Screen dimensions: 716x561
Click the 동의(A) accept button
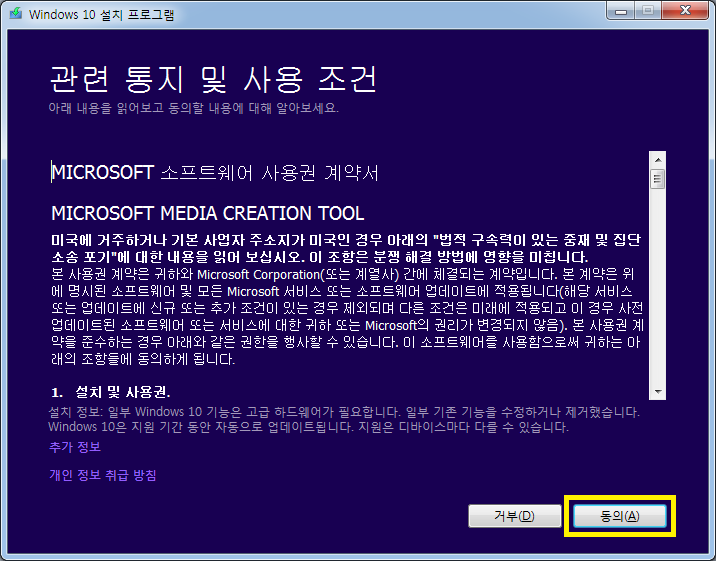620,516
